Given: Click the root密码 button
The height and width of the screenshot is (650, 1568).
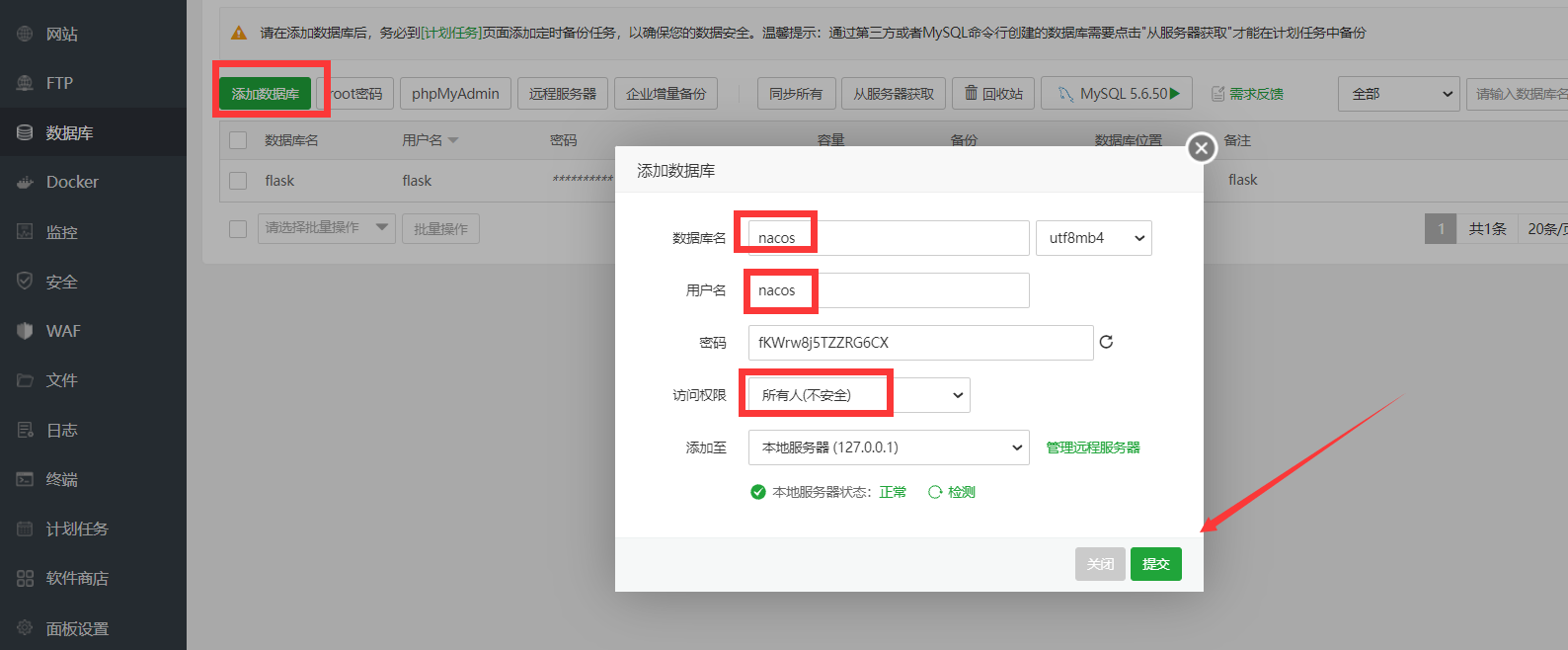Looking at the screenshot, I should point(356,94).
